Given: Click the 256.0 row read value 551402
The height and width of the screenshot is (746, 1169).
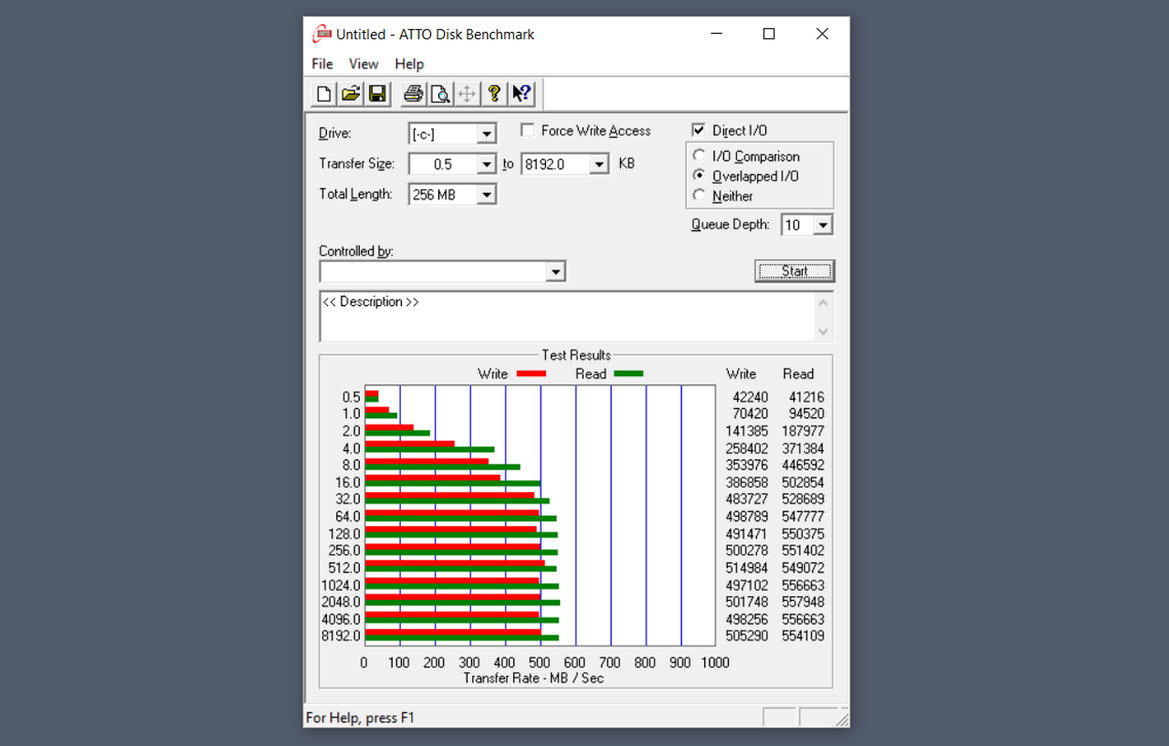Looking at the screenshot, I should [x=803, y=551].
